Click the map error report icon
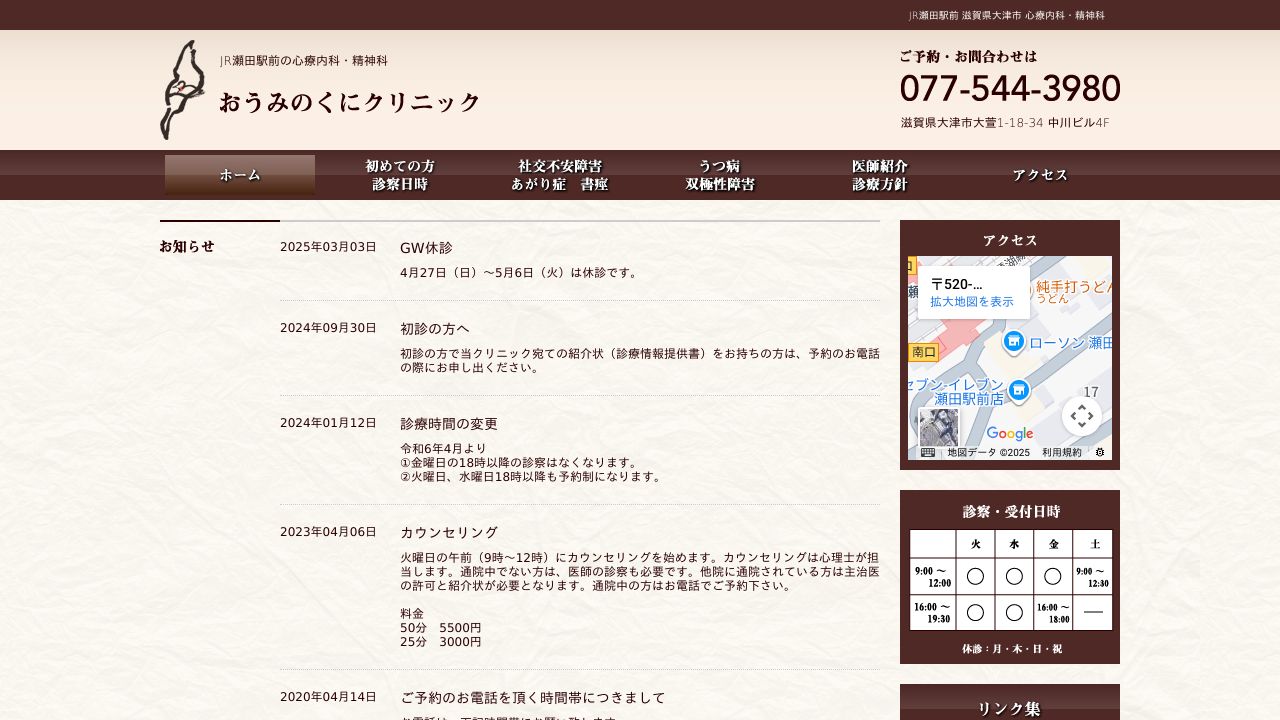Image resolution: width=1280 pixels, height=720 pixels. (x=1098, y=453)
